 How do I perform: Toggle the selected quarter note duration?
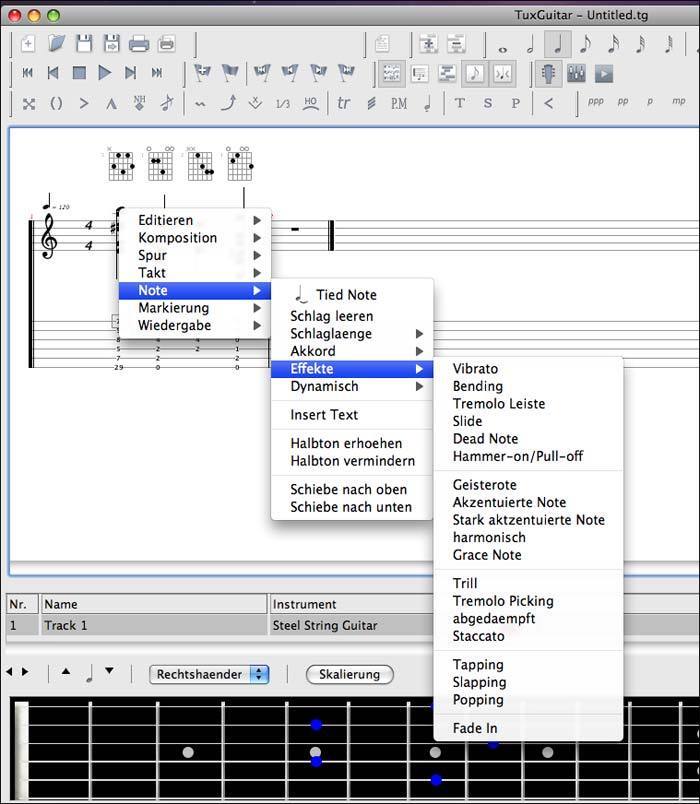(x=557, y=44)
